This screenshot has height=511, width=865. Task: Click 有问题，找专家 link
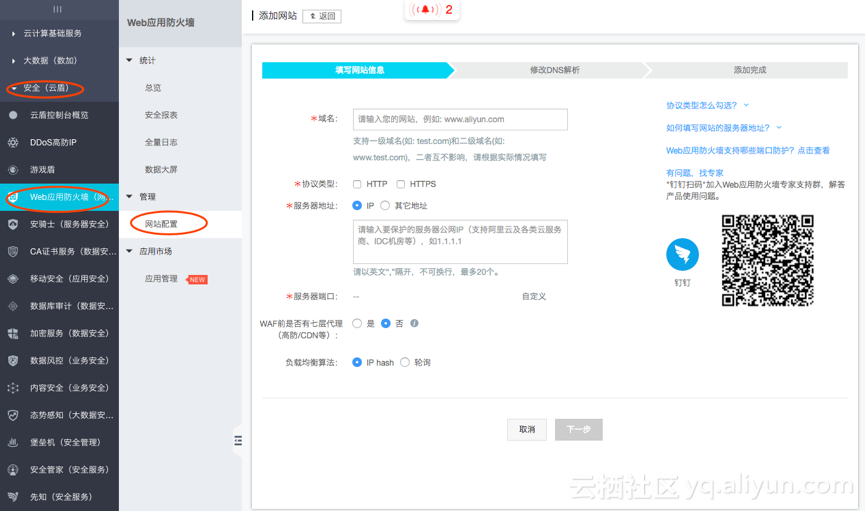coord(695,173)
